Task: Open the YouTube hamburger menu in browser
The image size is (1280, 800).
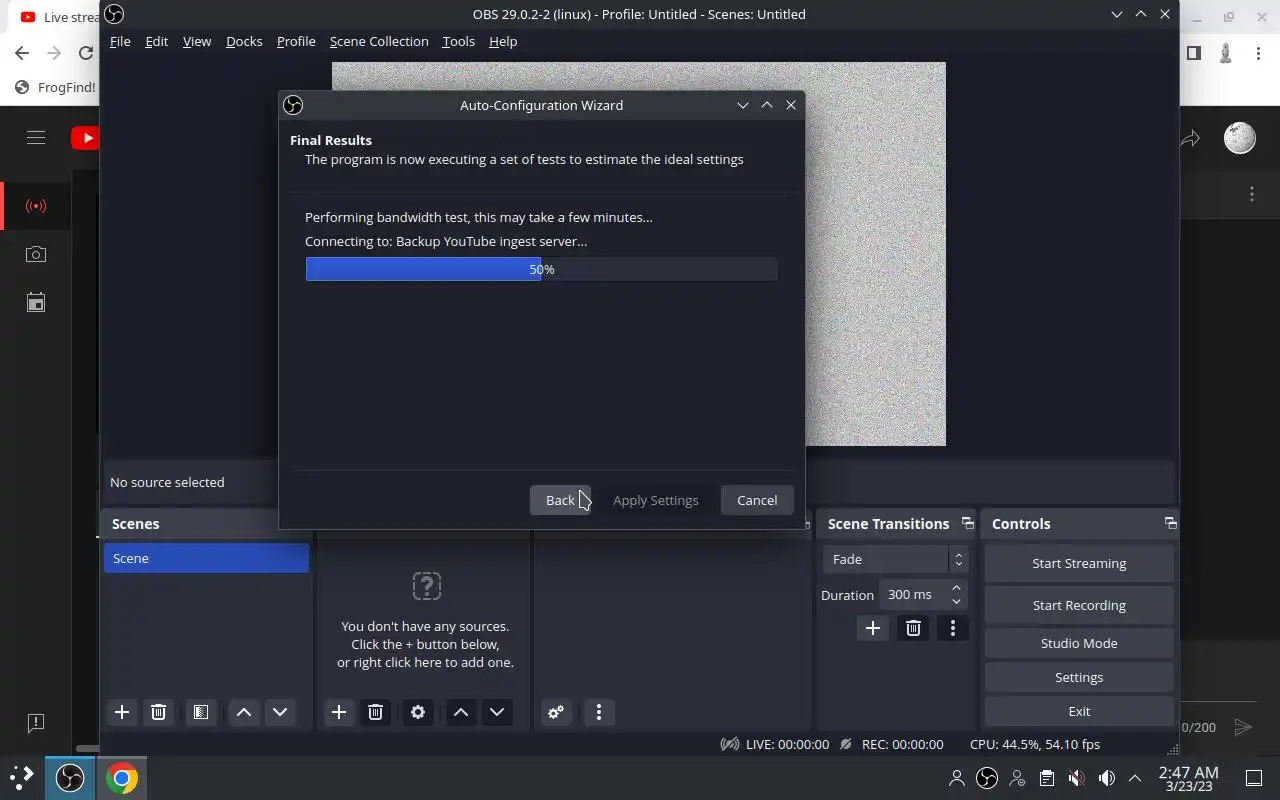Action: click(36, 138)
